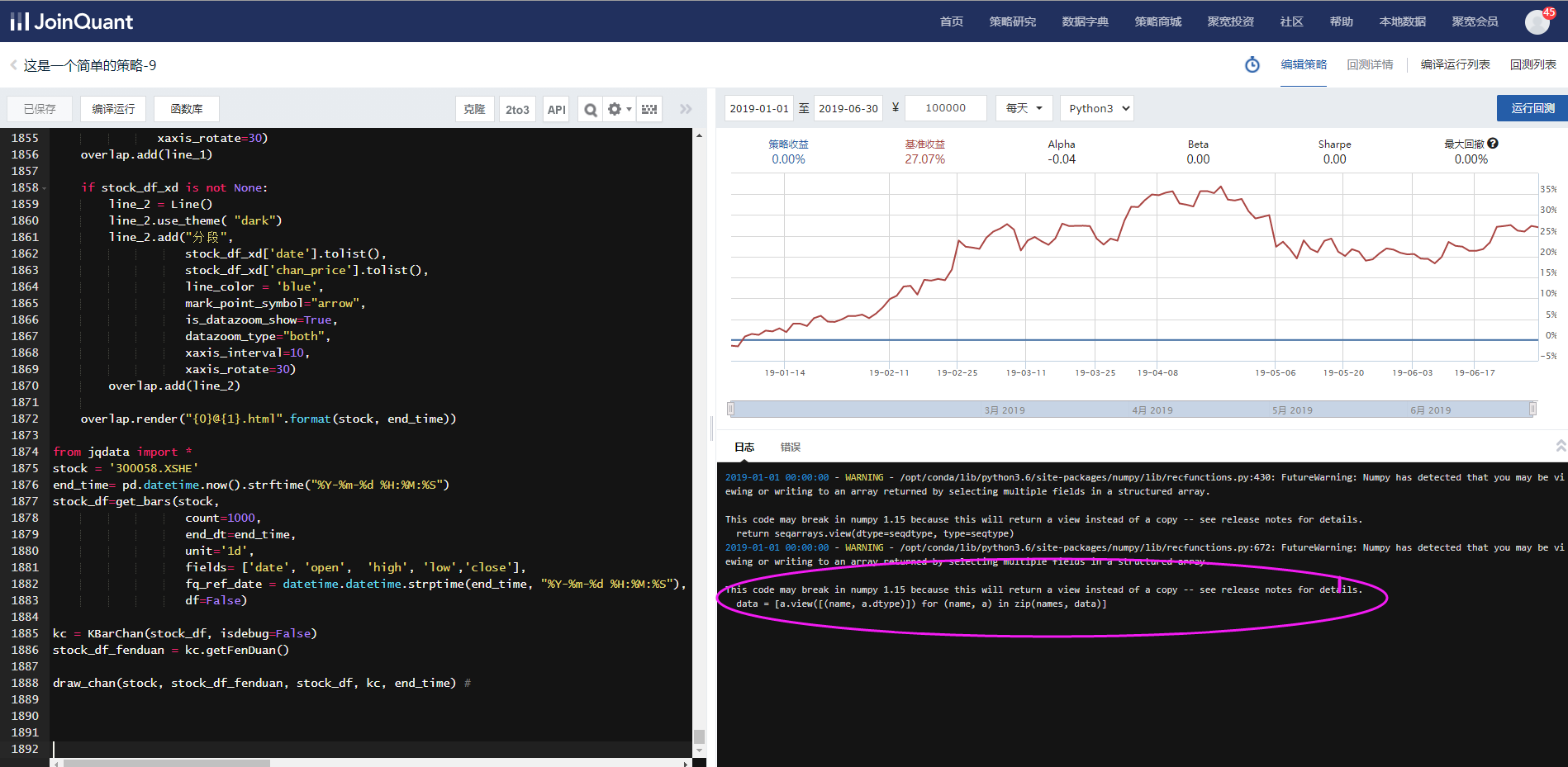Collapse the log panel with the chevron

click(x=1561, y=446)
